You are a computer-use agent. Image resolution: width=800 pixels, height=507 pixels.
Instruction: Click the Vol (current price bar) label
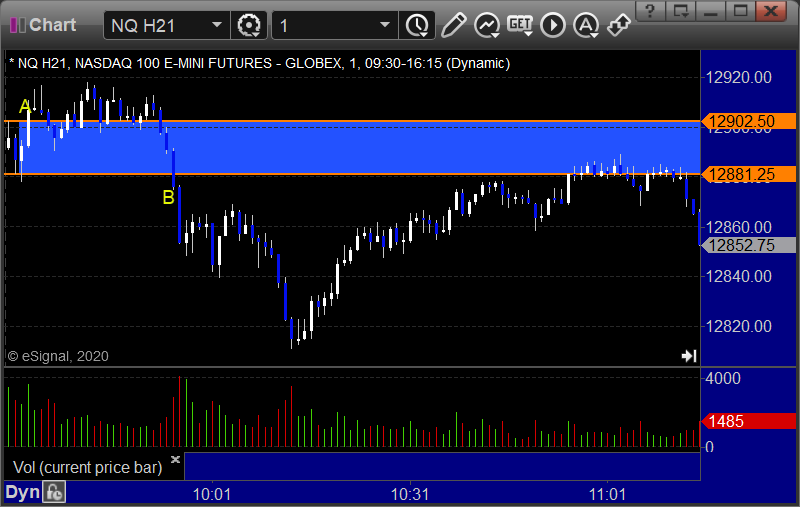87,467
